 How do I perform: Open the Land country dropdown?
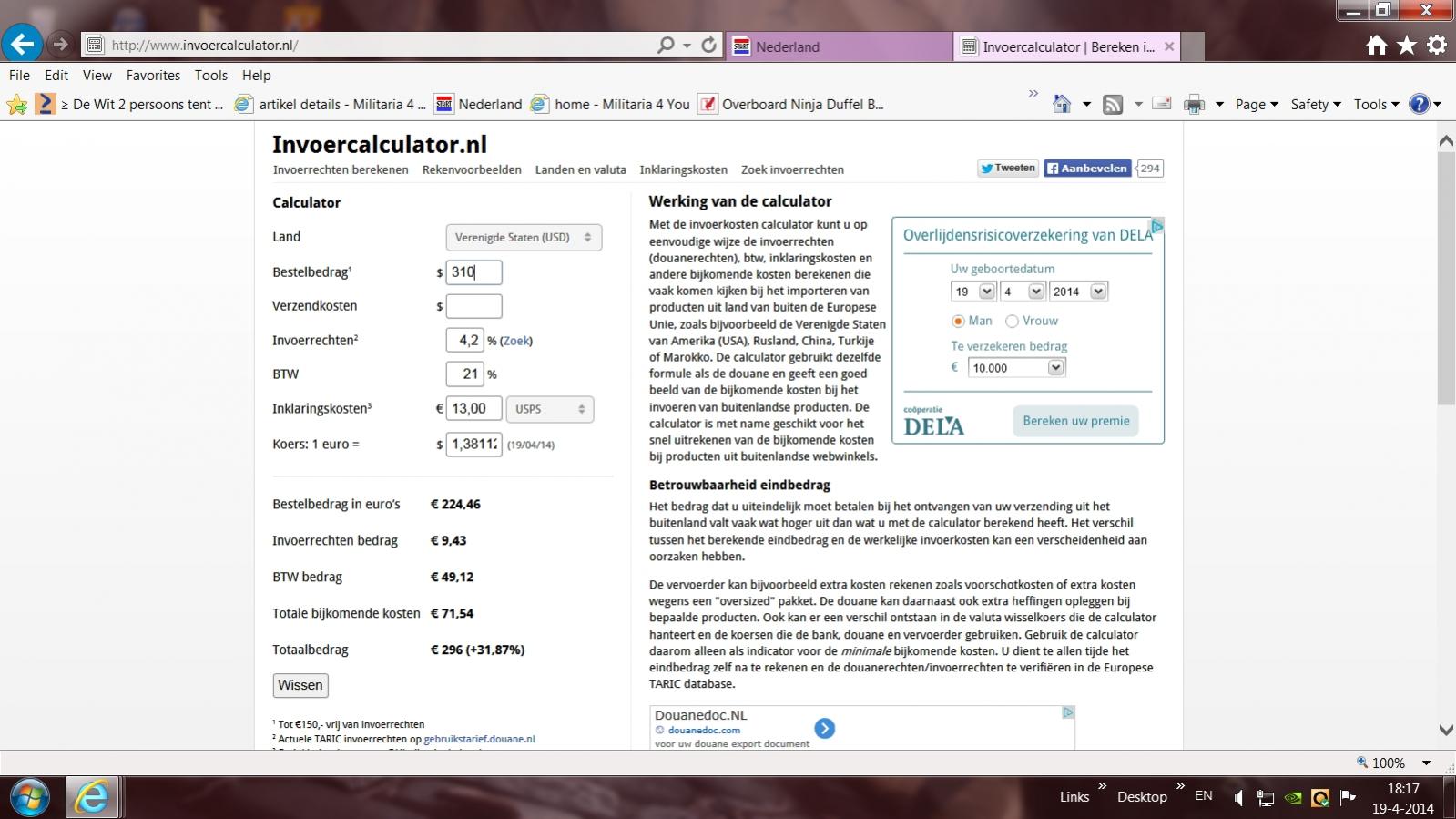pos(524,238)
